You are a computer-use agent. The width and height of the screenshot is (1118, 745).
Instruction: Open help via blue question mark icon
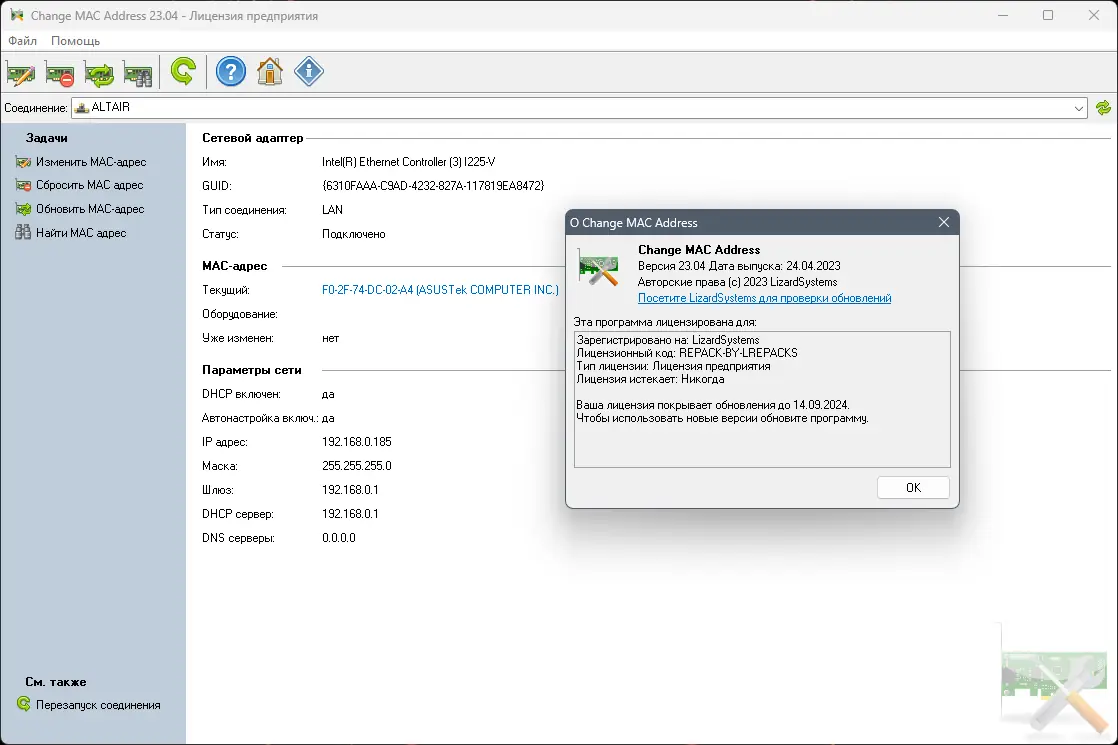pyautogui.click(x=231, y=72)
